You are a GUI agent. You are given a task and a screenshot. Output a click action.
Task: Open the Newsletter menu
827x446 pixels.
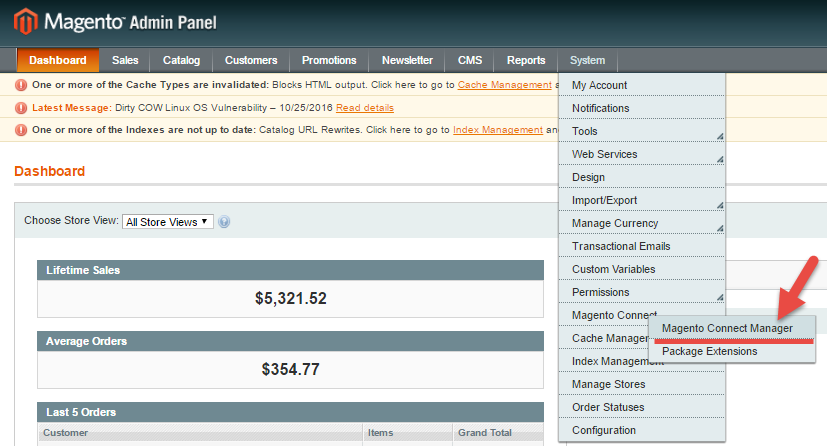(407, 60)
